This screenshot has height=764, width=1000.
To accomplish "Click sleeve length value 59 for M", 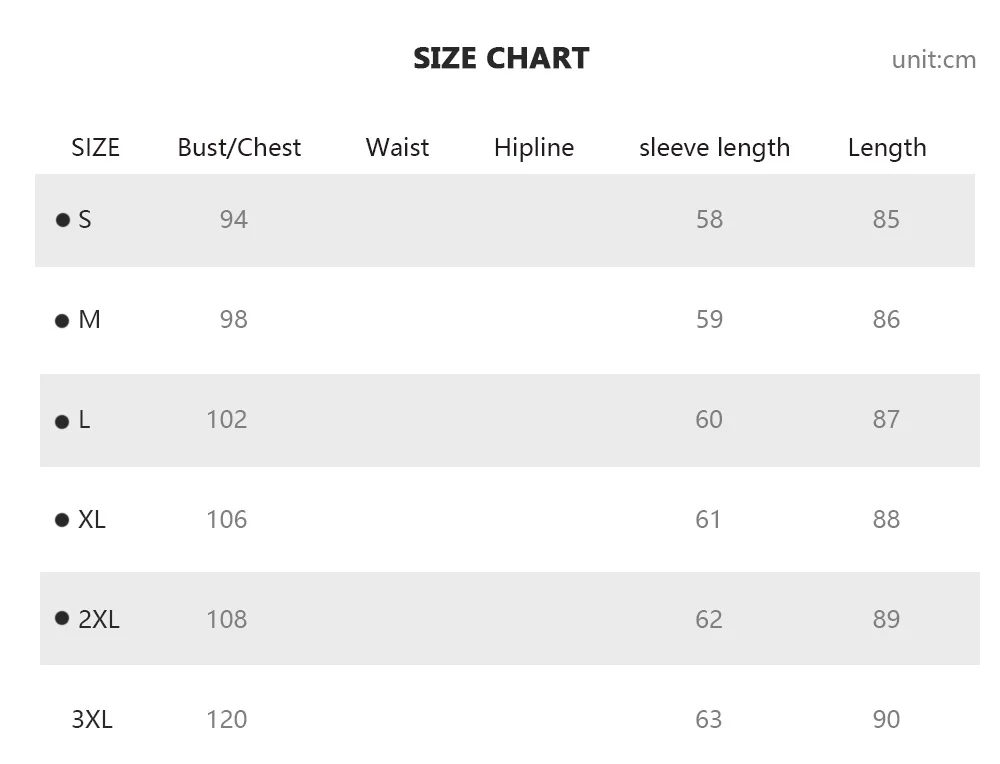I will [709, 320].
